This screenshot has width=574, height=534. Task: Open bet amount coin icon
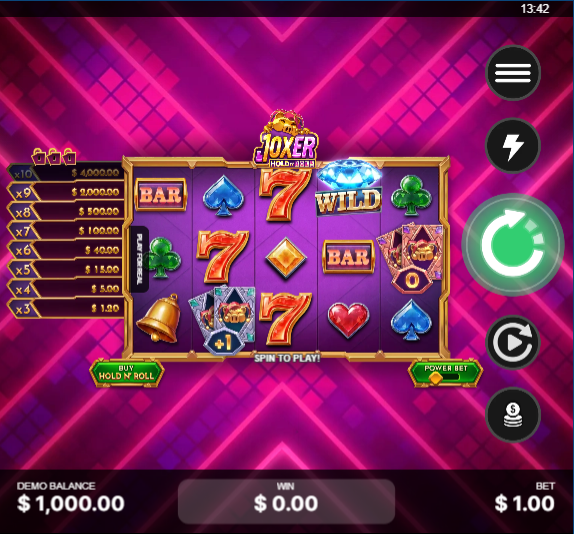tap(513, 415)
